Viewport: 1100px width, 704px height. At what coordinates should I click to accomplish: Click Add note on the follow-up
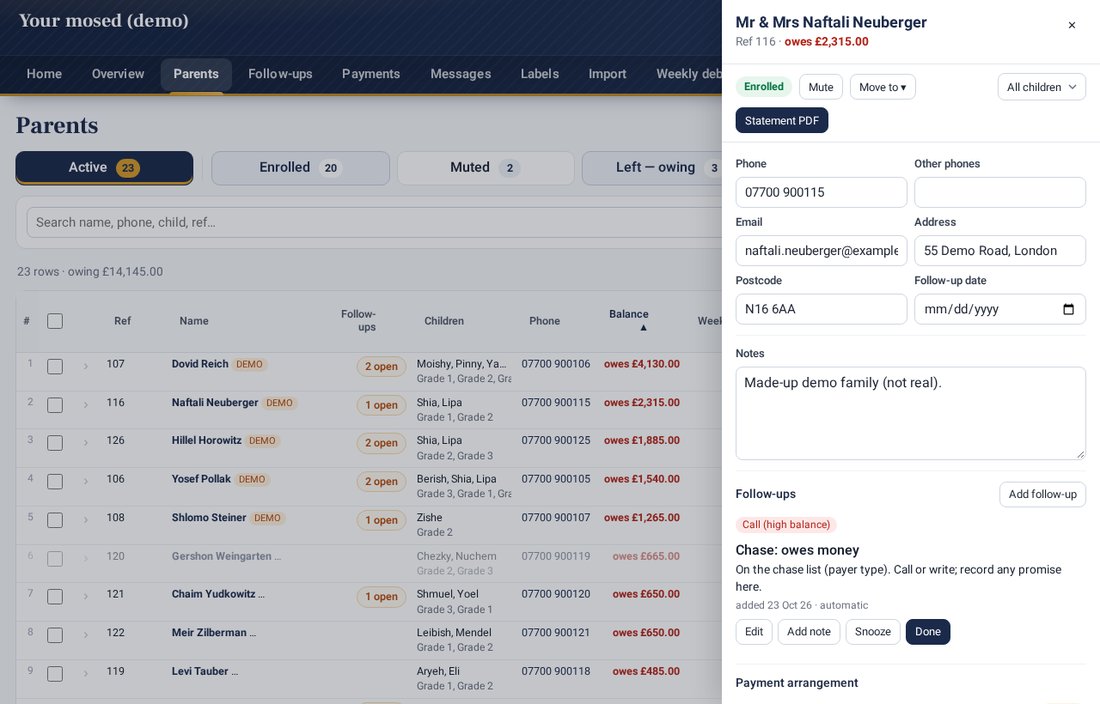(809, 632)
